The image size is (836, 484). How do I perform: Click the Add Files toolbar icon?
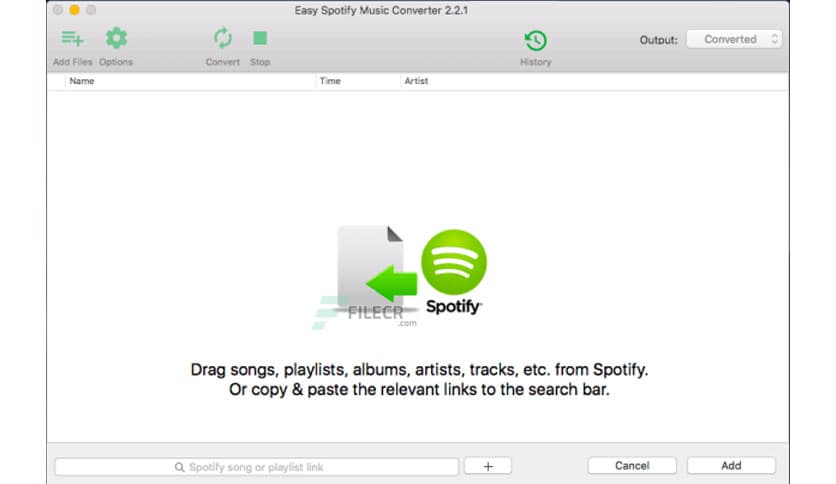[73, 39]
